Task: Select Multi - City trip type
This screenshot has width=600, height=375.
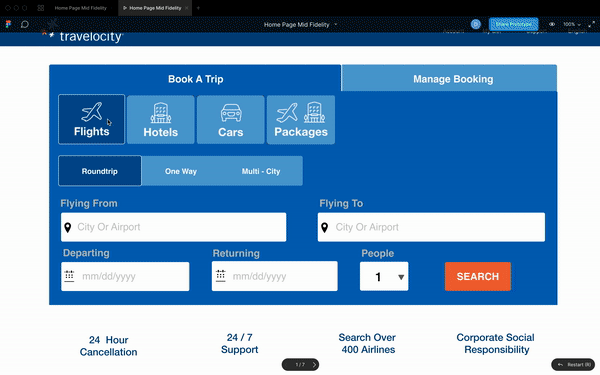Action: pos(261,171)
